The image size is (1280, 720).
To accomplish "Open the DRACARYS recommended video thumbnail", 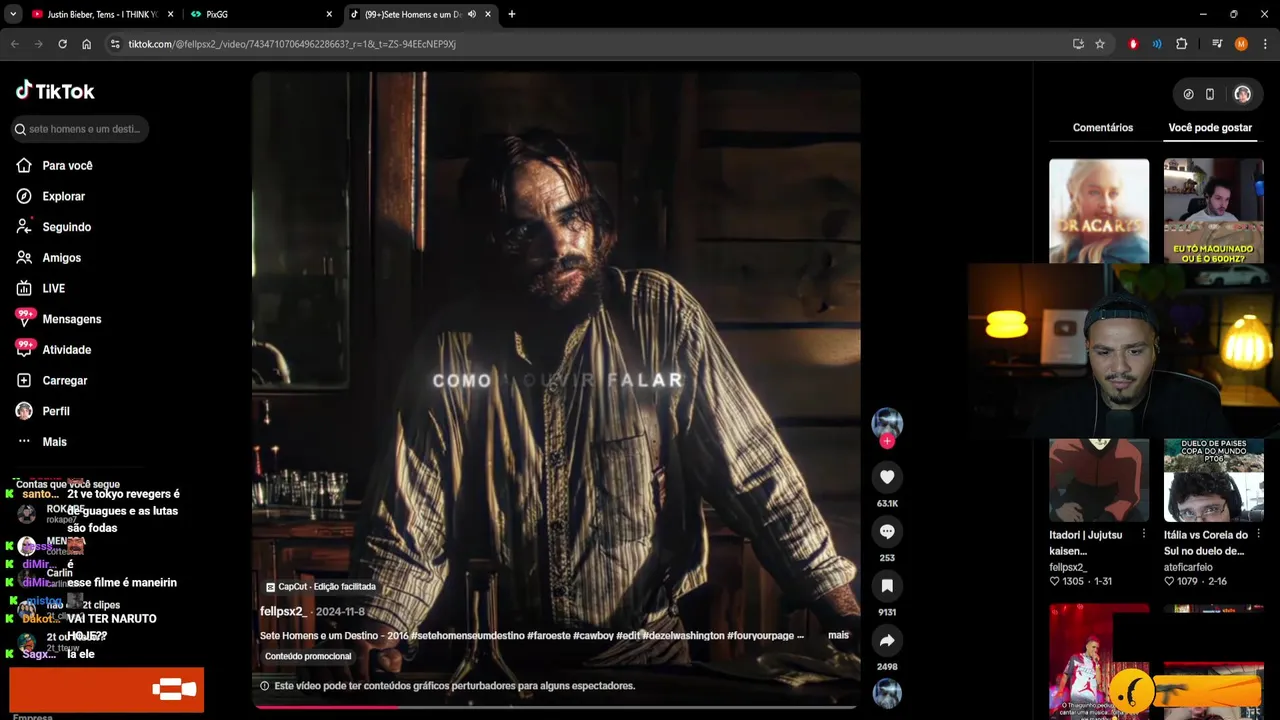I will click(1099, 211).
